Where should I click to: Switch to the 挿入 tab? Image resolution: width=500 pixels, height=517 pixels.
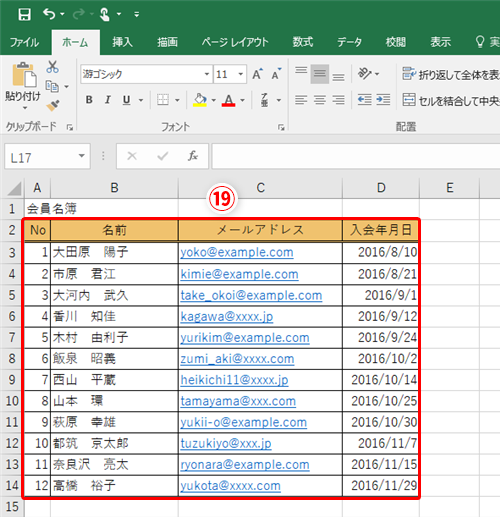coord(122,42)
